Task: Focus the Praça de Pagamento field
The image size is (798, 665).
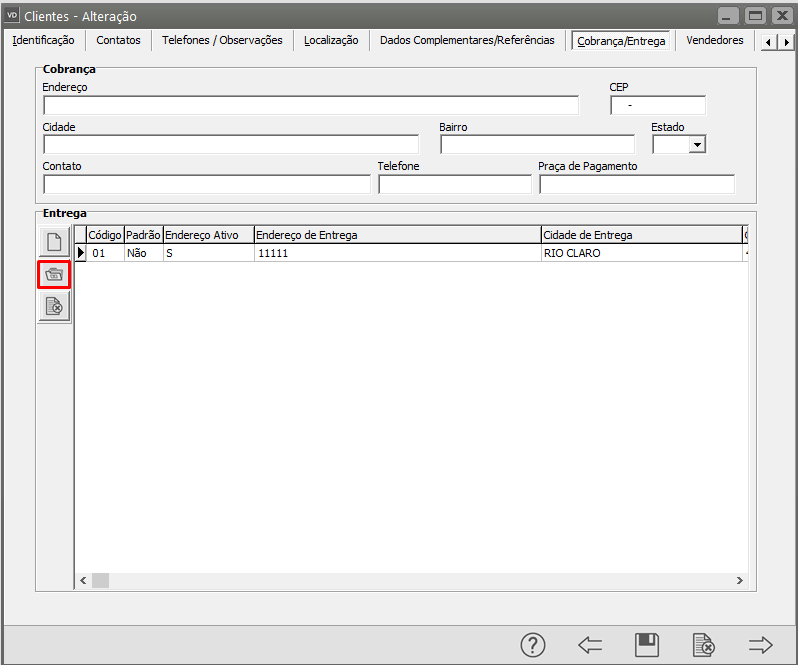Action: (x=636, y=184)
